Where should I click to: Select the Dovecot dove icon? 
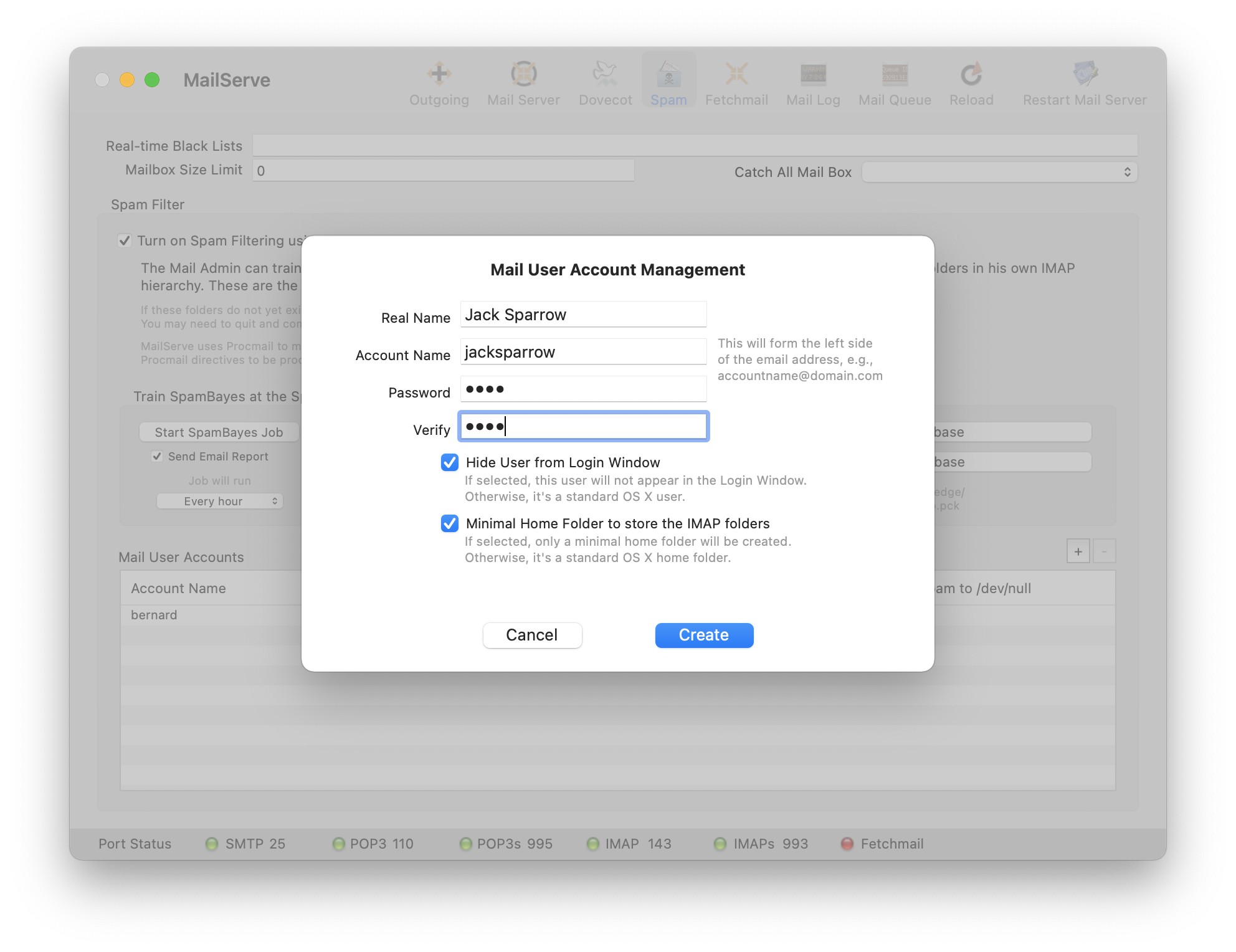605,74
